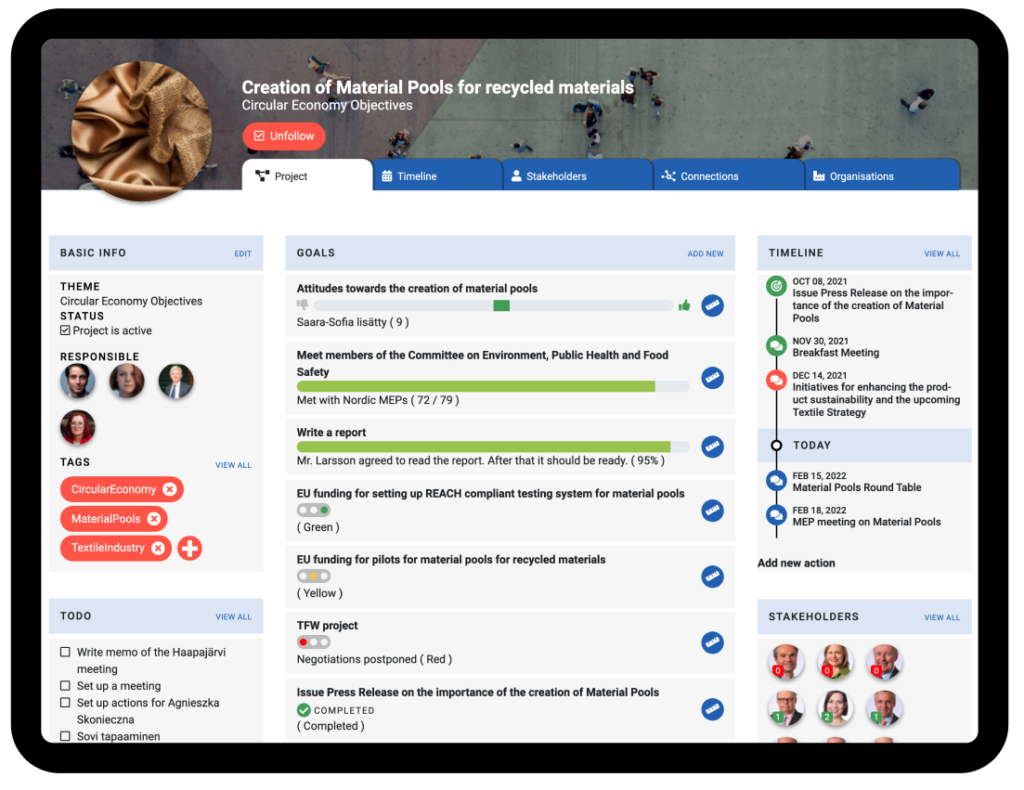This screenshot has height=790, width=1024.
Task: Click View All next to Tags
Action: coord(233,465)
